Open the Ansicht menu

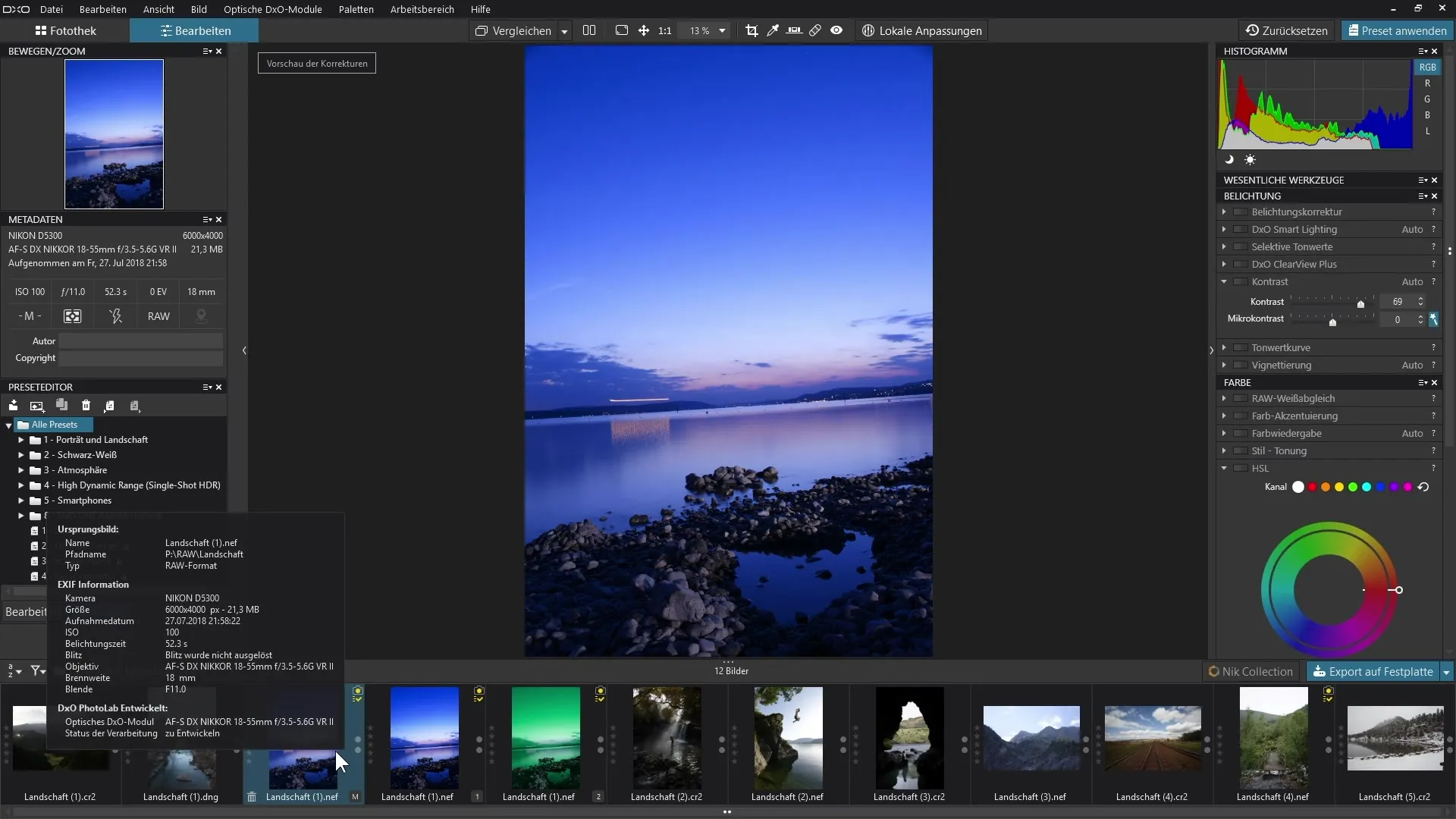pyautogui.click(x=158, y=9)
